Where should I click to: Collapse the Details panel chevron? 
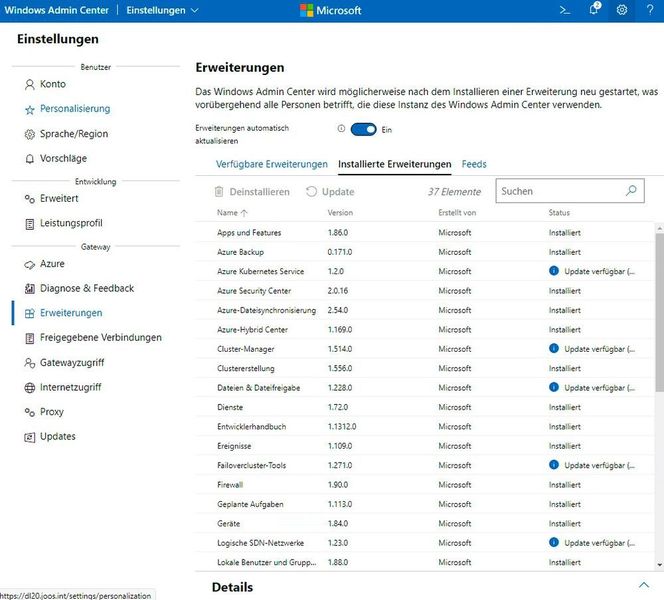tap(644, 585)
